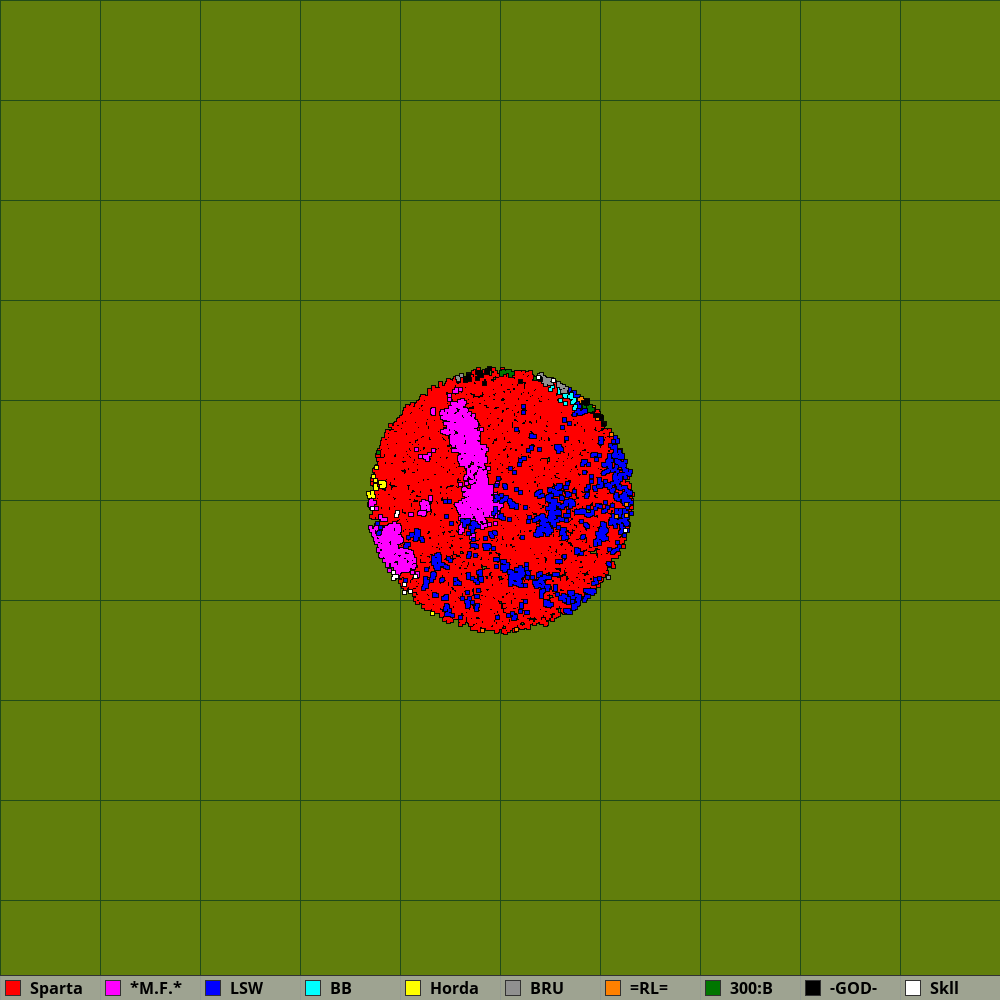Select the BRU label in legend
The height and width of the screenshot is (1000, 1000).
click(547, 989)
